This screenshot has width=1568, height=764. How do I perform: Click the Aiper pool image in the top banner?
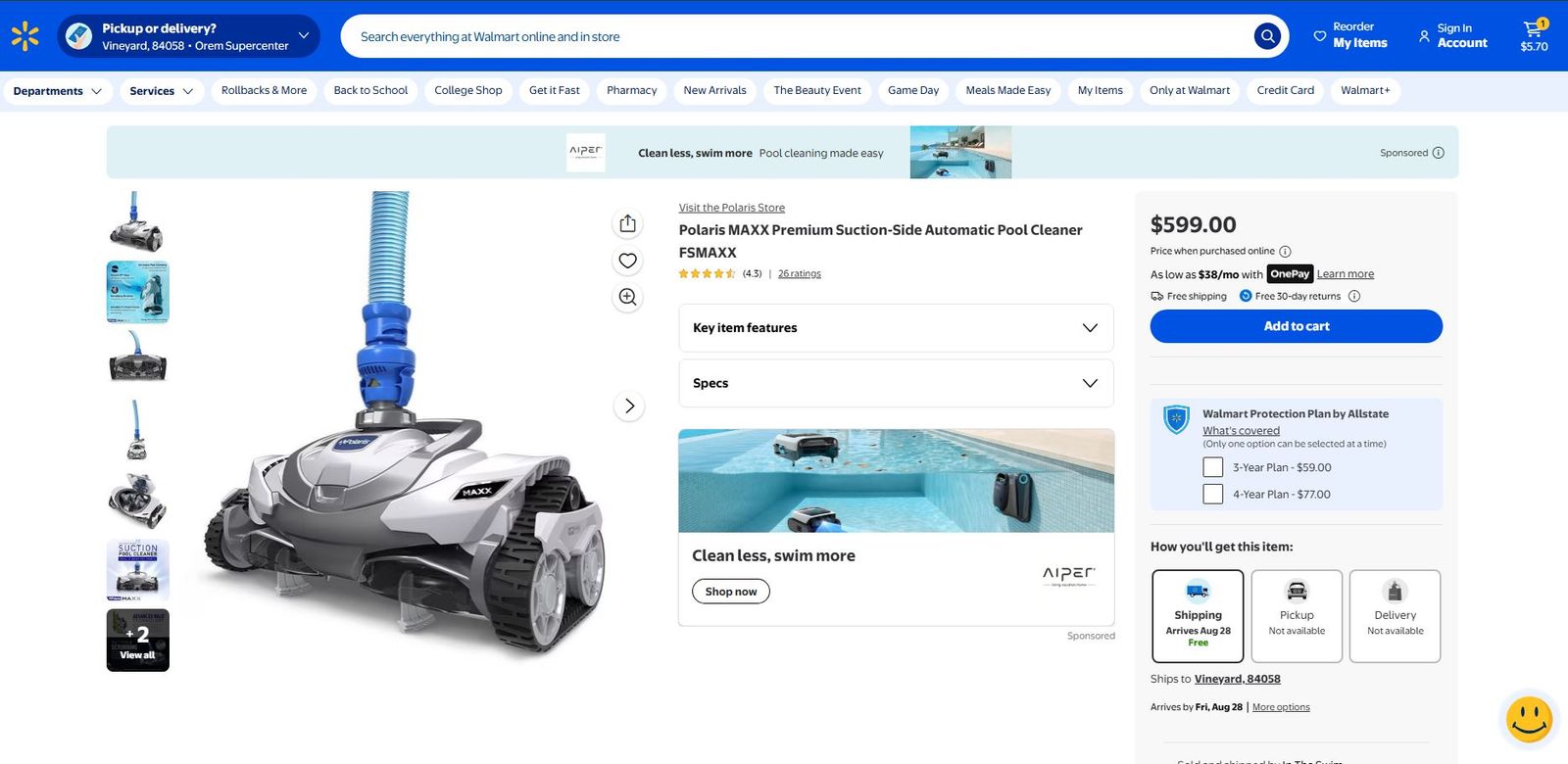(960, 152)
